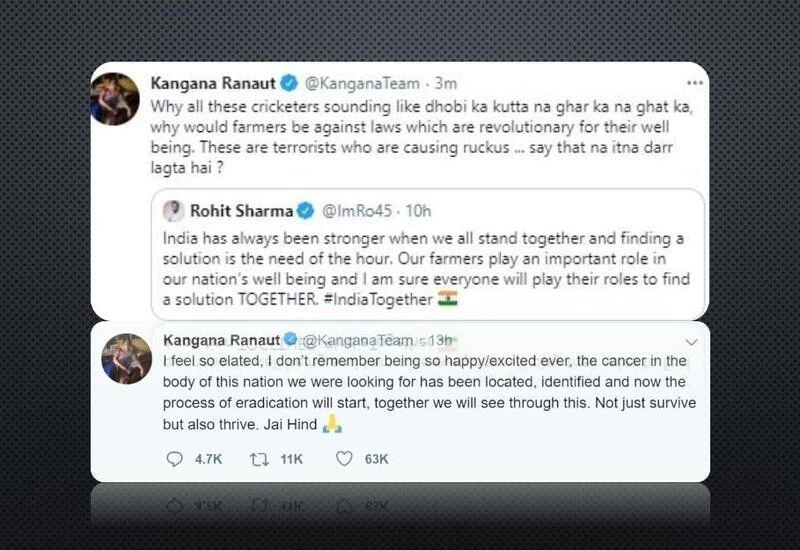Click the reply icon showing 4.7K
This screenshot has width=800, height=550.
coord(176,459)
